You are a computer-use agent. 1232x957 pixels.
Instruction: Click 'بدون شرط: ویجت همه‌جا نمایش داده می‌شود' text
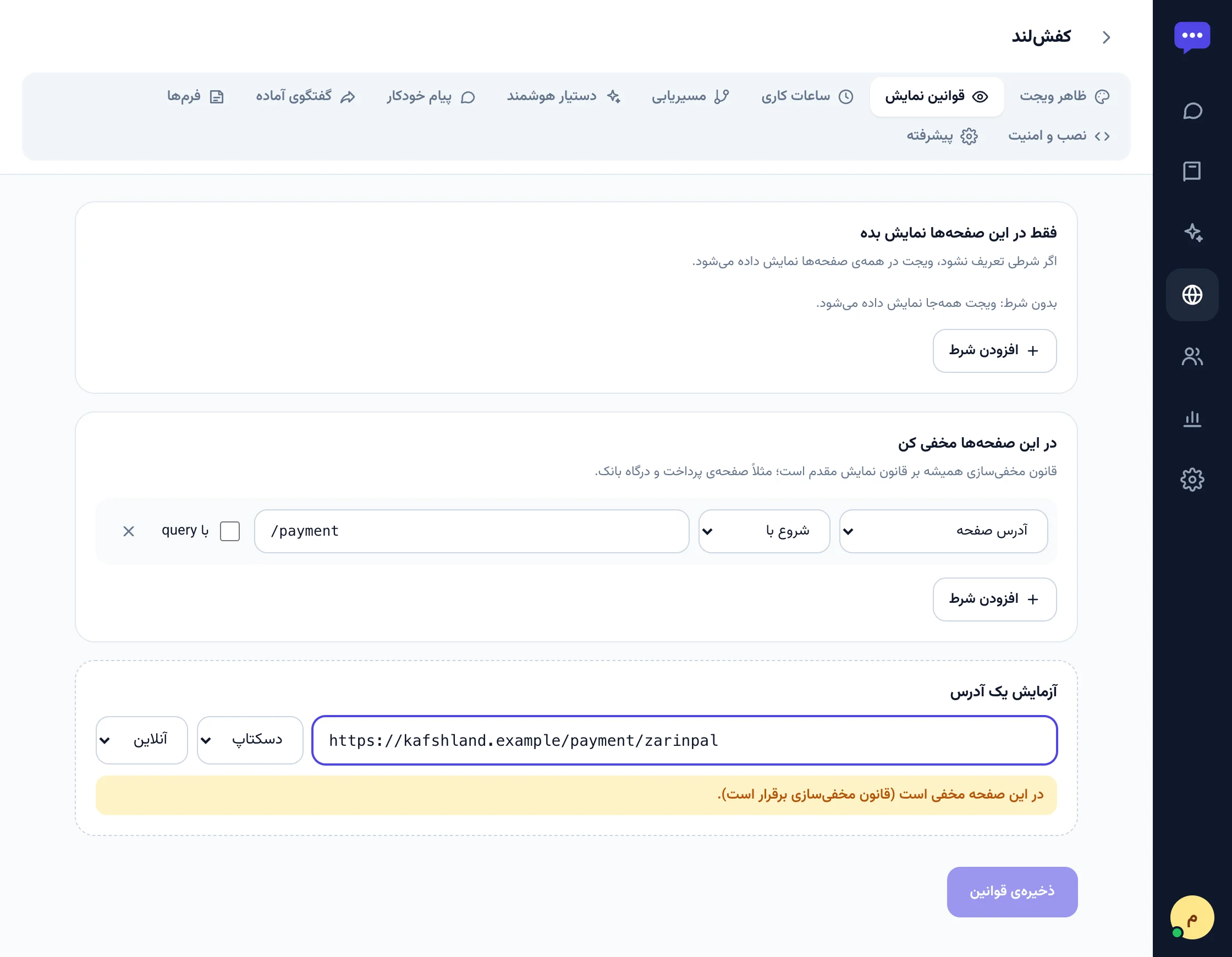click(x=937, y=304)
